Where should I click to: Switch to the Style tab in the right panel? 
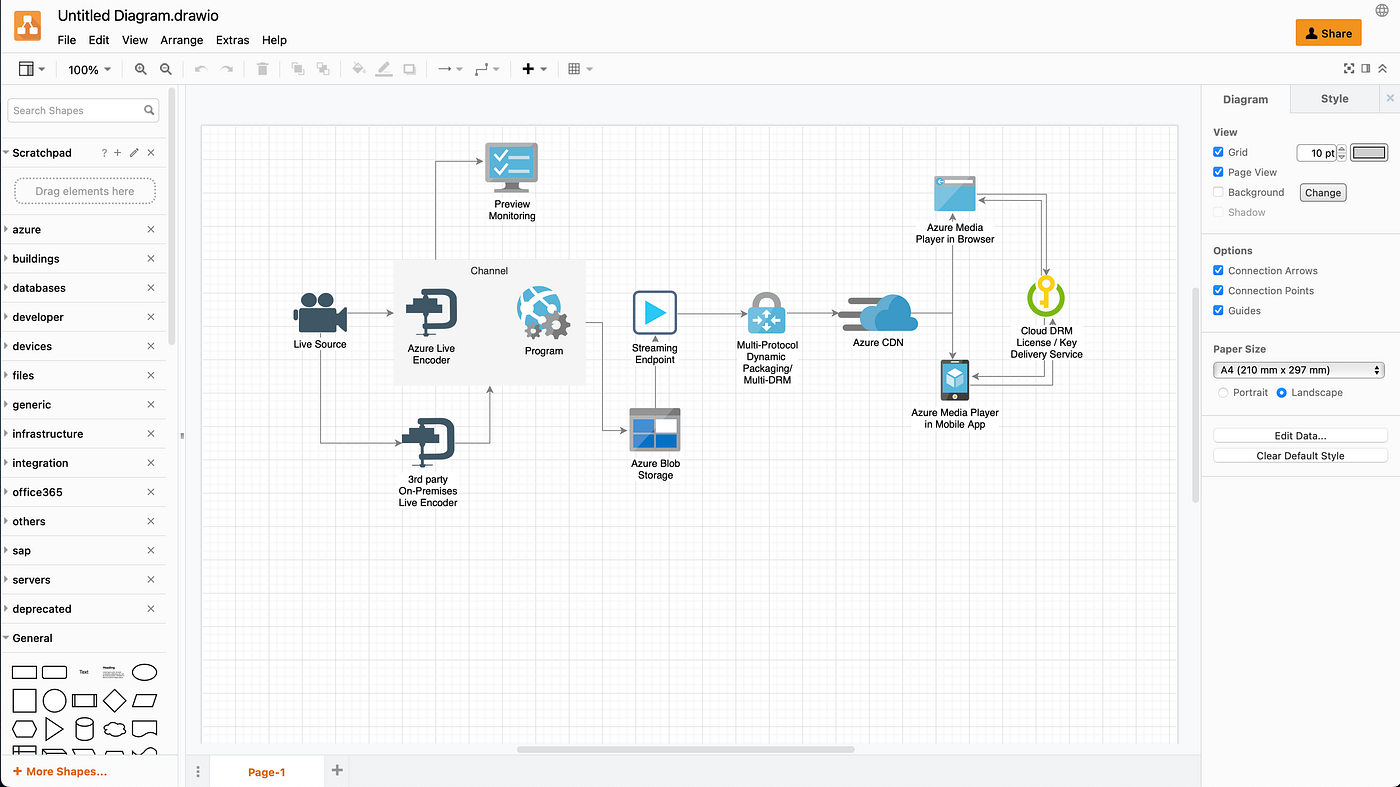click(1333, 99)
